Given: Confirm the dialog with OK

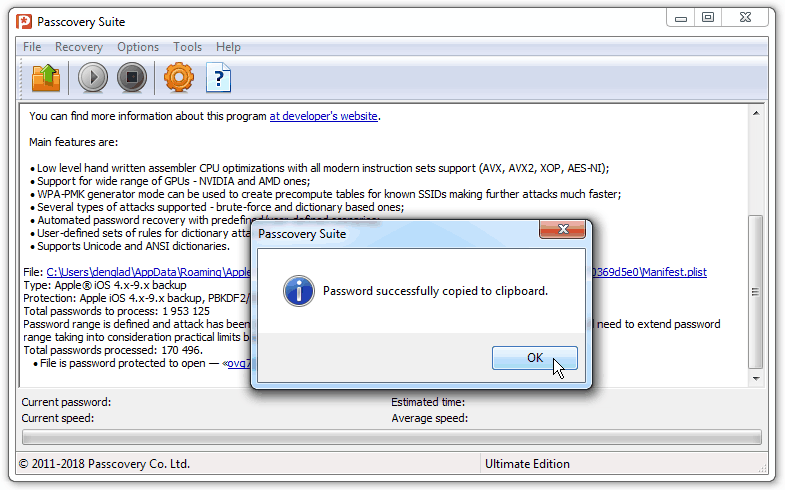Looking at the screenshot, I should 535,358.
